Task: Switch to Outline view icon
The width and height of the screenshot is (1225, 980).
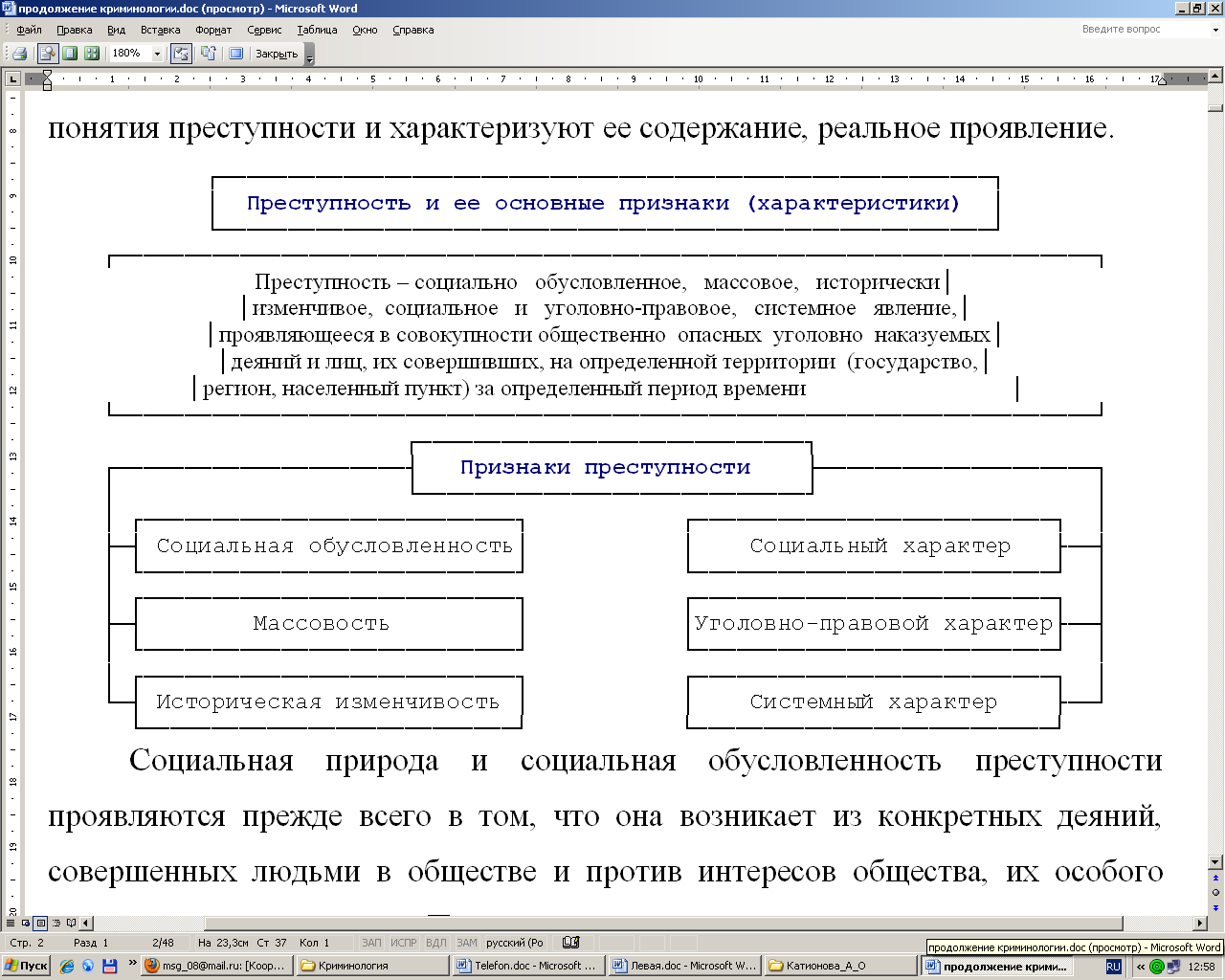Action: coord(56,923)
